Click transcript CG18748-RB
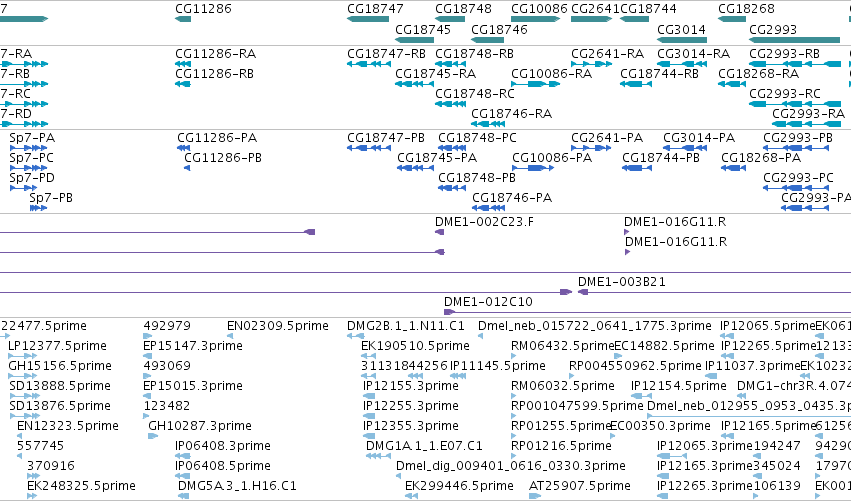This screenshot has height=501, width=851. (x=474, y=54)
